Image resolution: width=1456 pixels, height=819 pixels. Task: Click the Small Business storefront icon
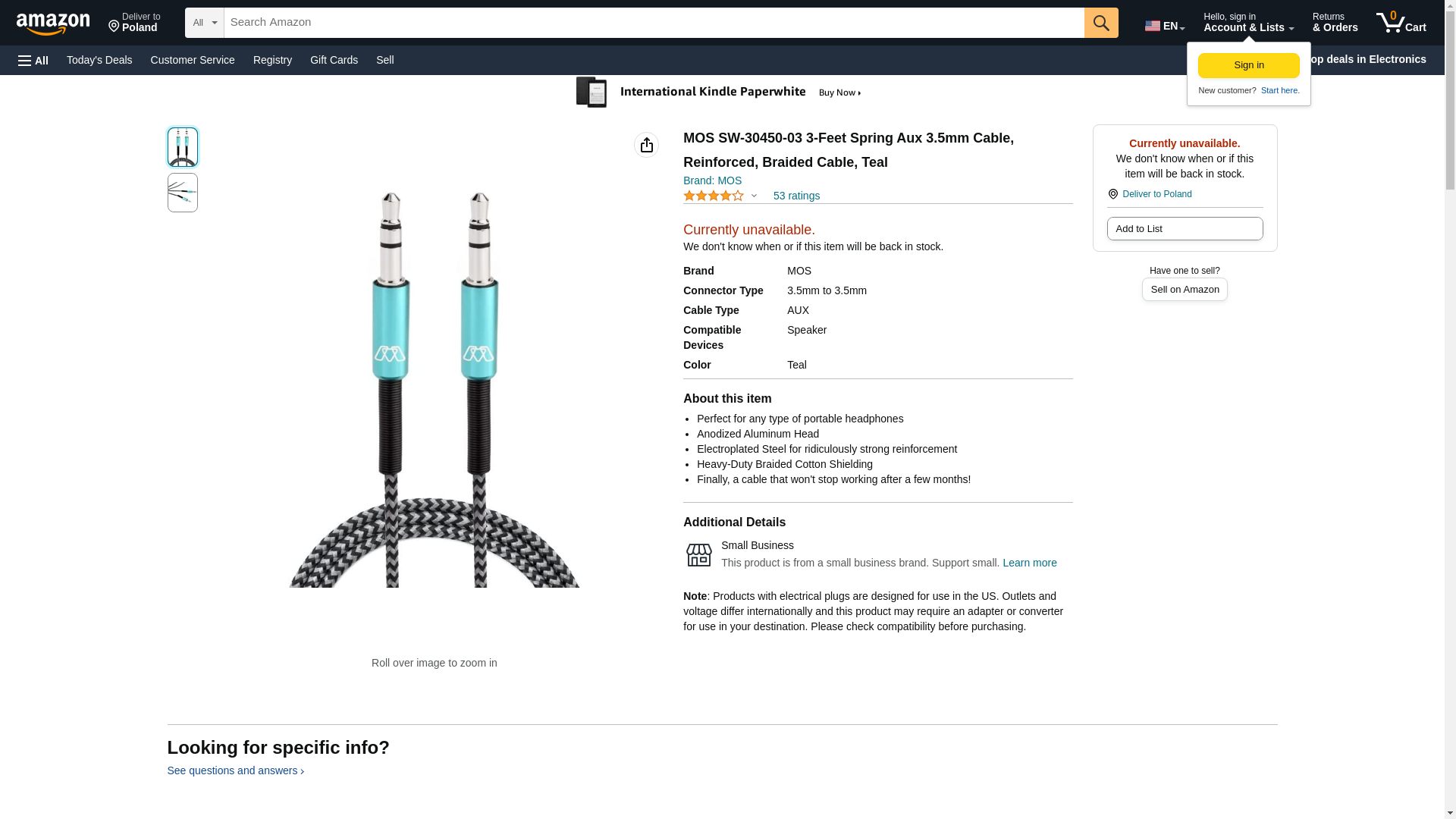click(x=698, y=555)
